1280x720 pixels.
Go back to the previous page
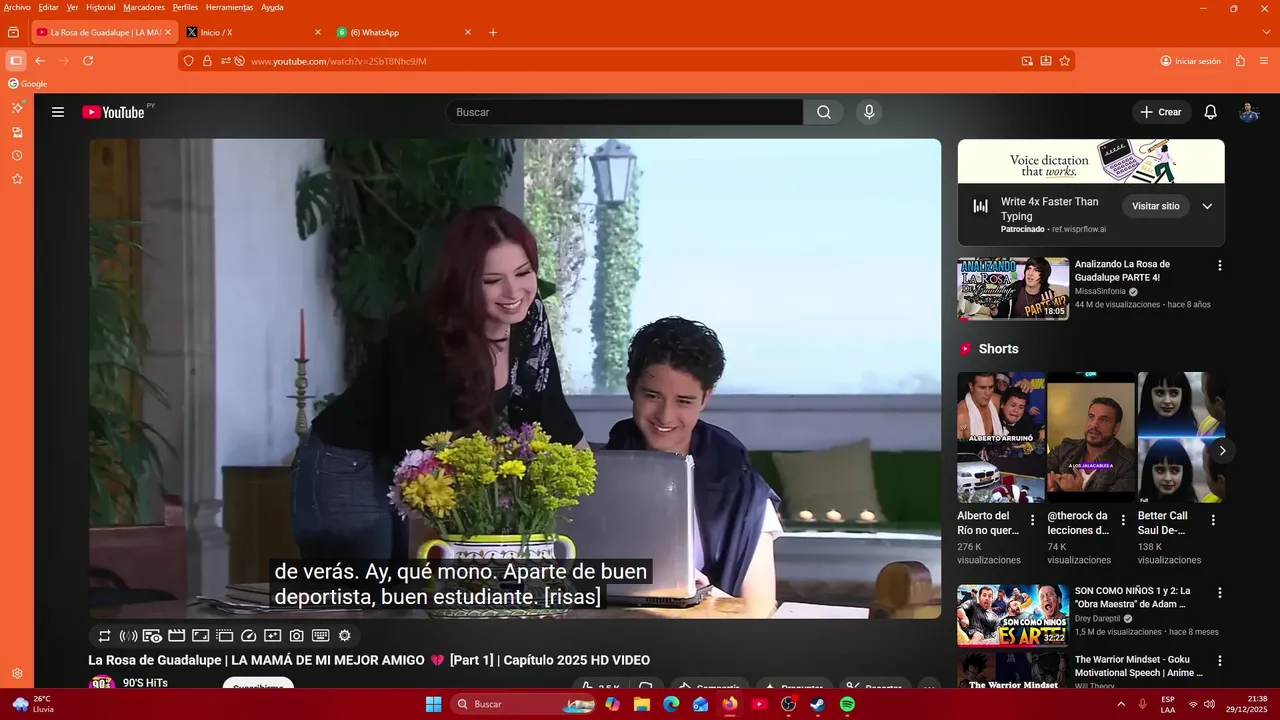[40, 61]
